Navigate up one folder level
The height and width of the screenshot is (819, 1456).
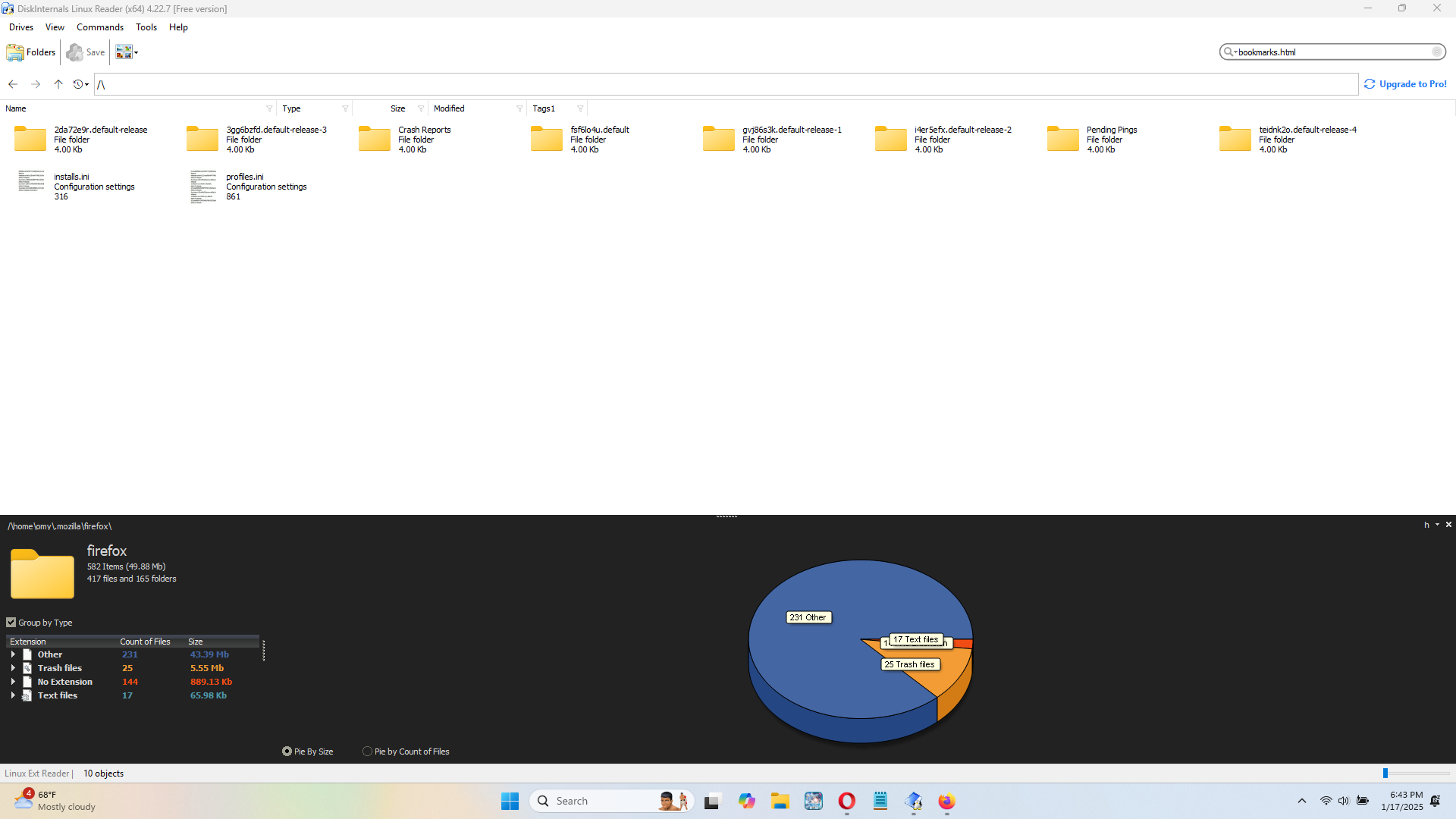click(58, 84)
